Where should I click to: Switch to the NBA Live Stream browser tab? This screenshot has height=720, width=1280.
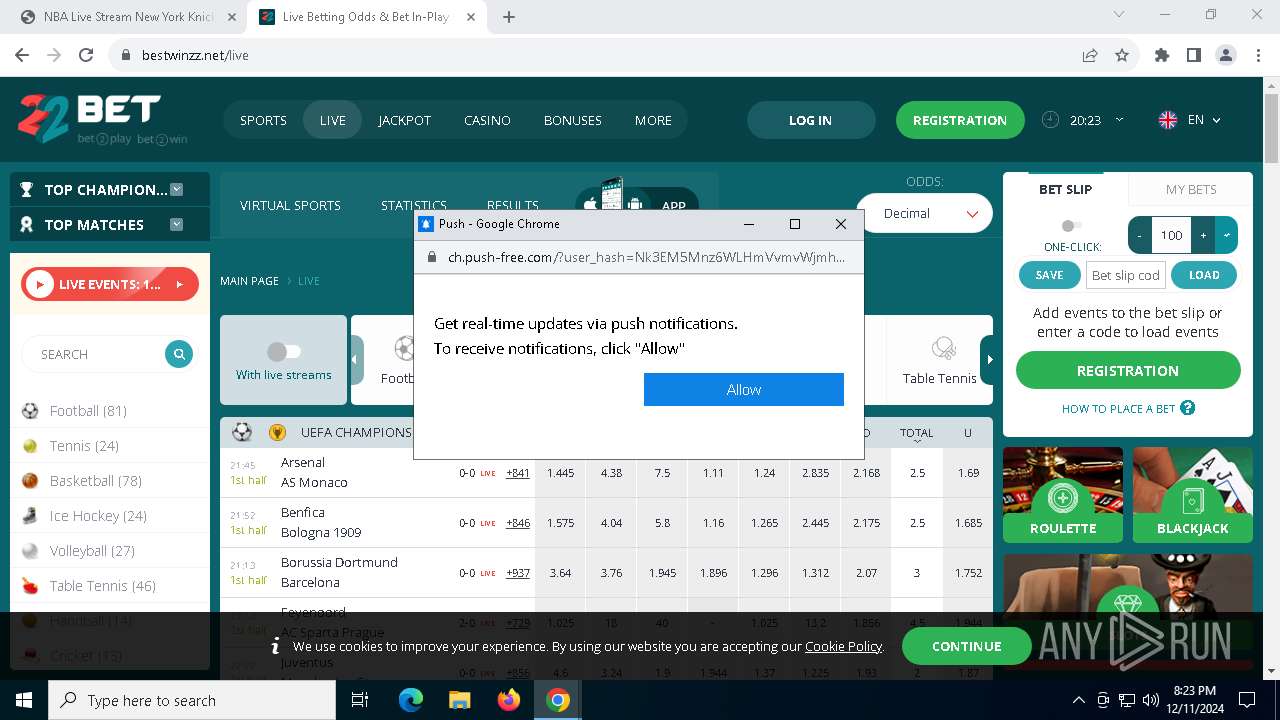point(128,17)
